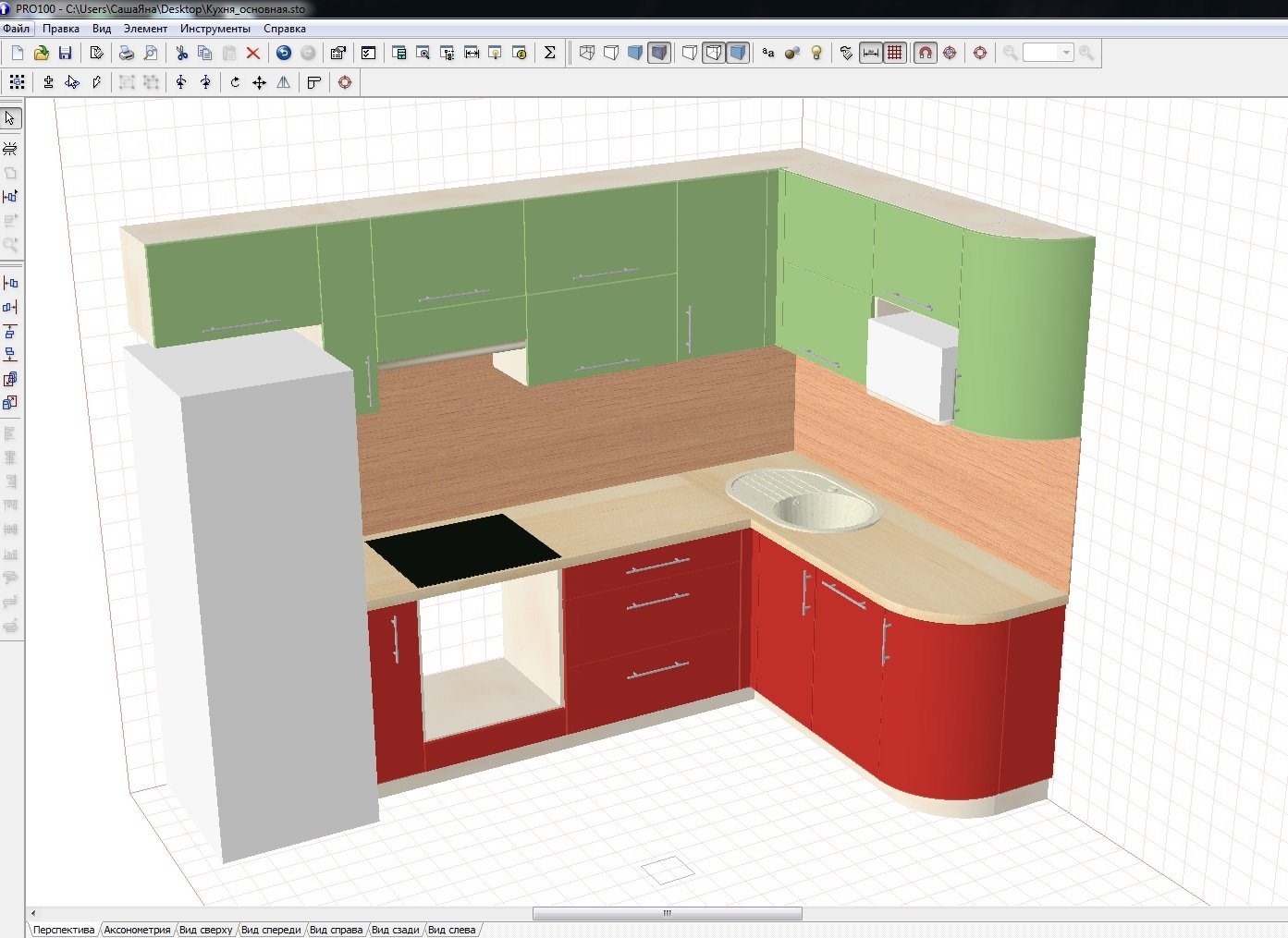The height and width of the screenshot is (938, 1288).
Task: Open the zoom level dropdown
Action: pyautogui.click(x=1066, y=53)
